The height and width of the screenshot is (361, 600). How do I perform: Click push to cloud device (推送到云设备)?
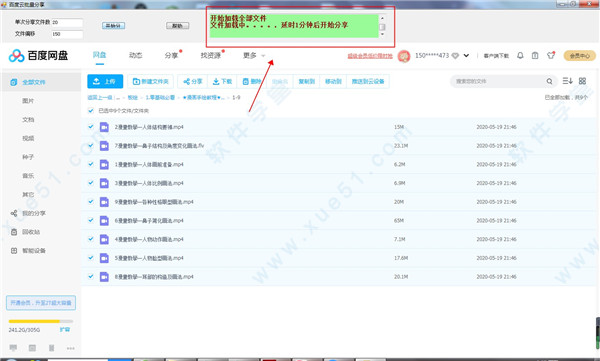coord(368,81)
